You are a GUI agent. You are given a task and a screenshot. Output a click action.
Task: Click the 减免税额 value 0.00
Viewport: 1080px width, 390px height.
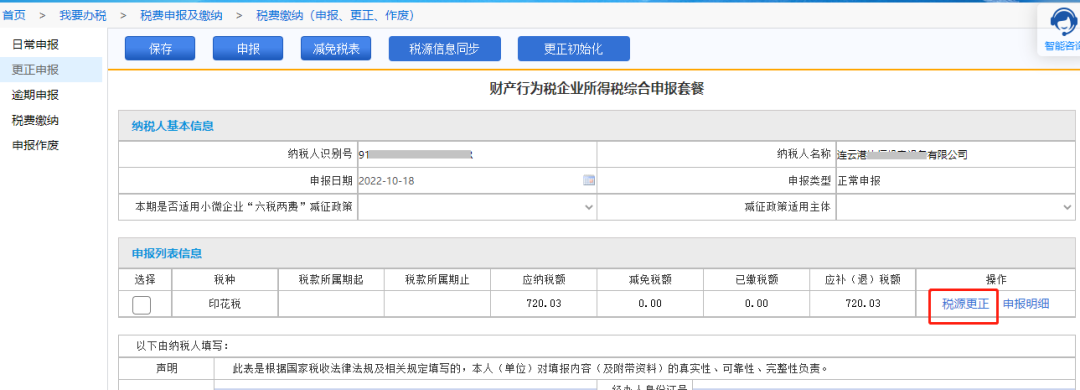tap(650, 303)
